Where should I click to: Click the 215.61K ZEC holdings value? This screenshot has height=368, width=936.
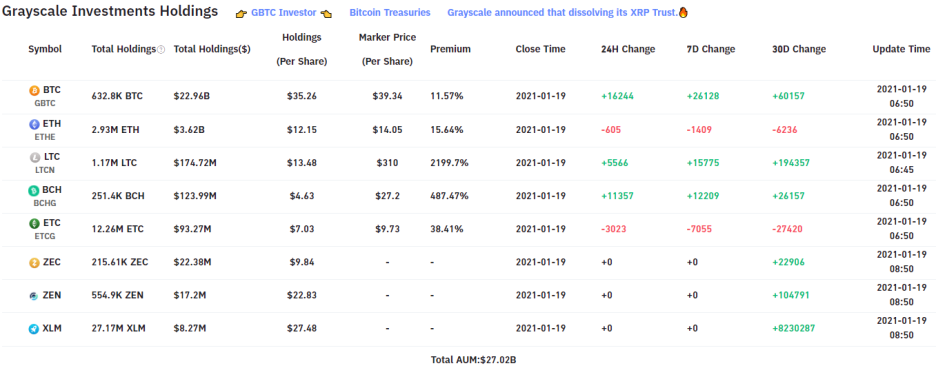[120, 262]
